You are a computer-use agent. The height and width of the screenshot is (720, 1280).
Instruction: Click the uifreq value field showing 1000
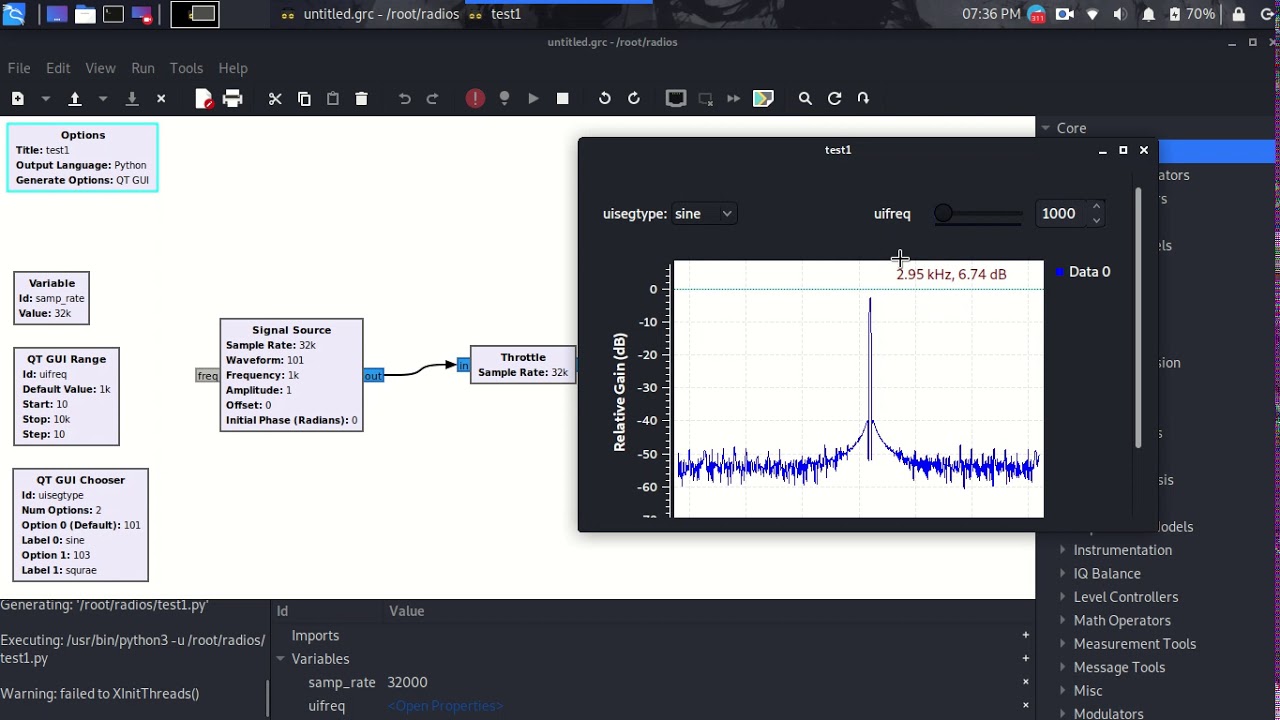click(x=1061, y=213)
